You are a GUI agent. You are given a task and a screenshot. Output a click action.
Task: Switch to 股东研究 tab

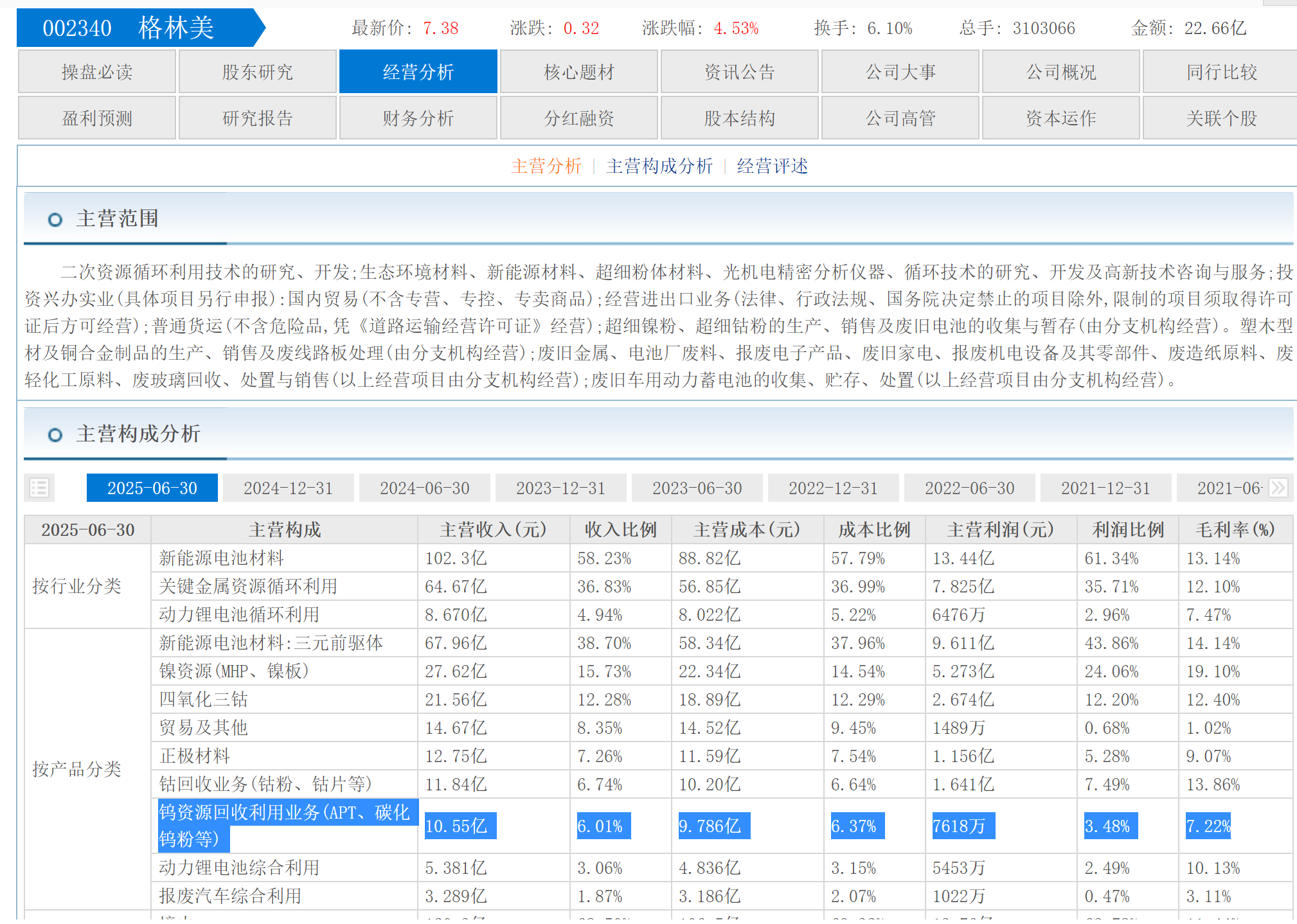point(258,72)
